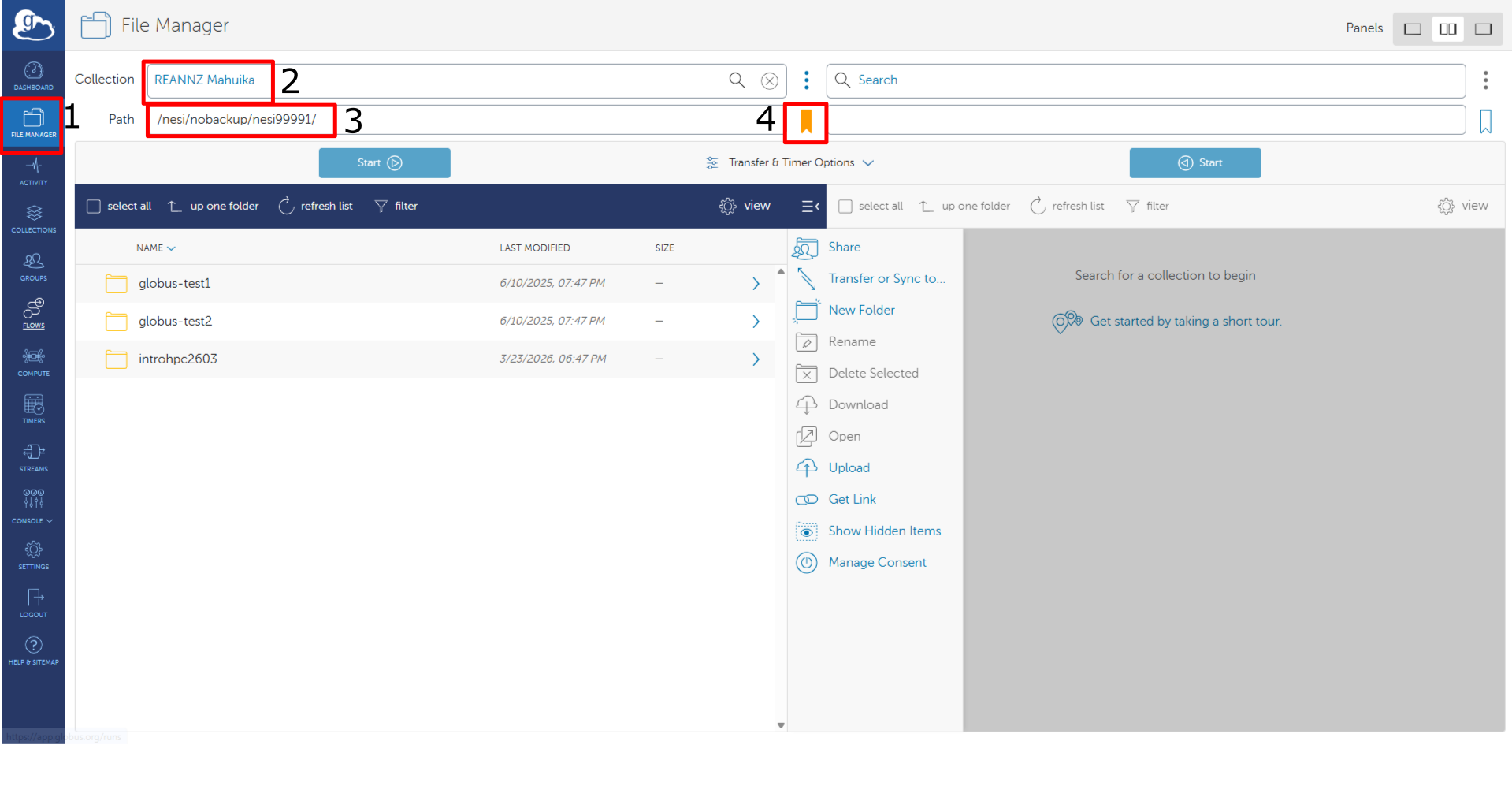The width and height of the screenshot is (1512, 812).
Task: Open the Dashboard from the sidebar
Action: 33,76
